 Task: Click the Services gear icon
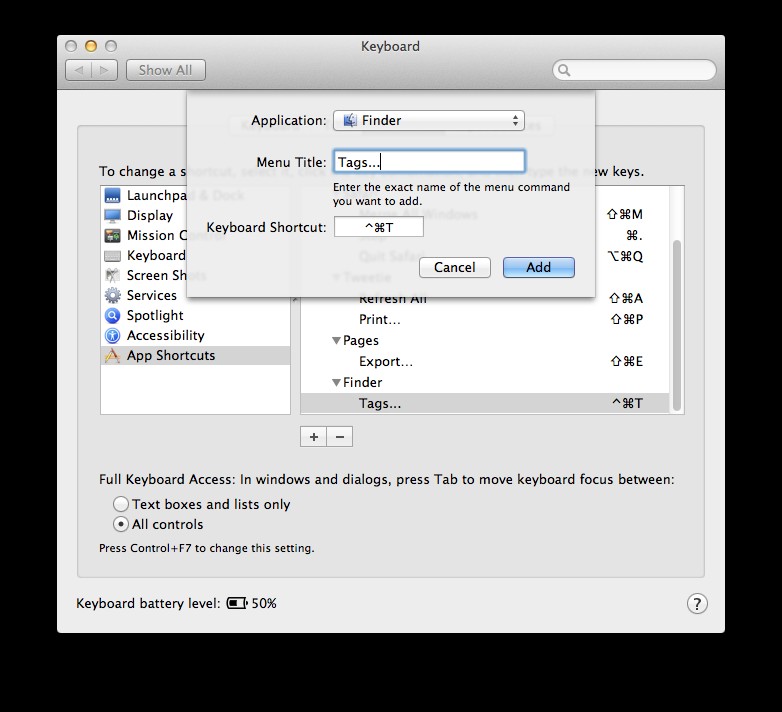point(112,295)
